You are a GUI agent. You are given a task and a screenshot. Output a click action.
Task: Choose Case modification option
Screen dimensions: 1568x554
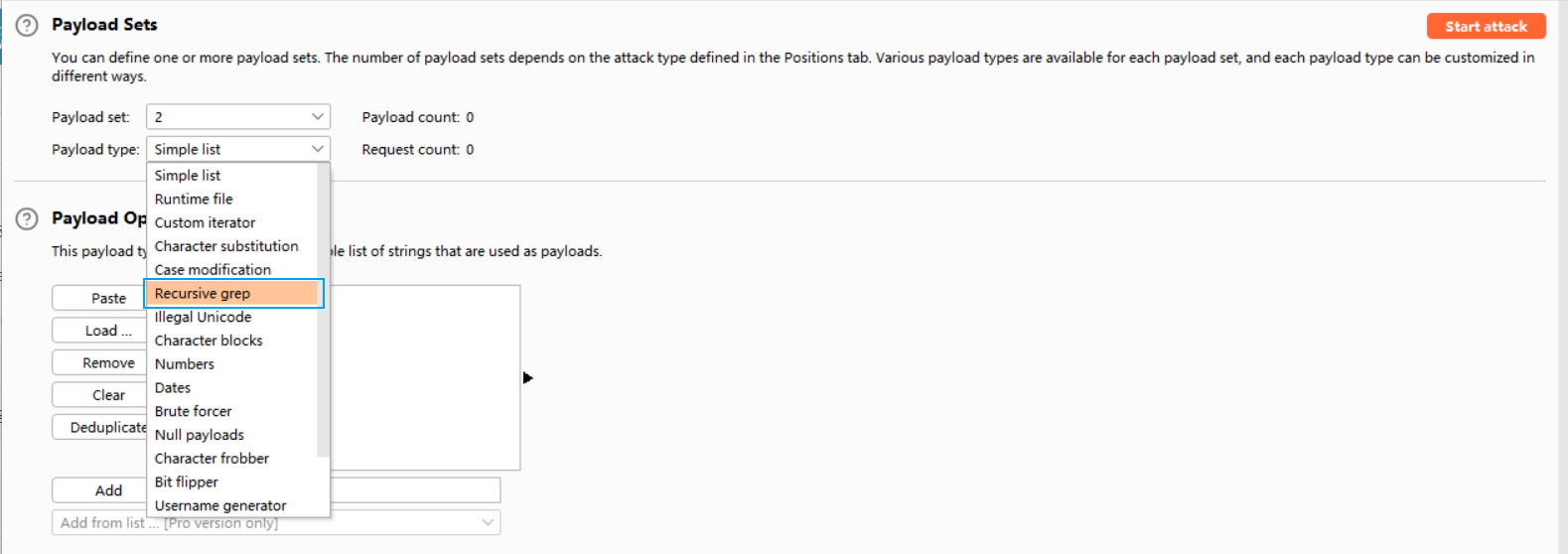click(x=213, y=269)
